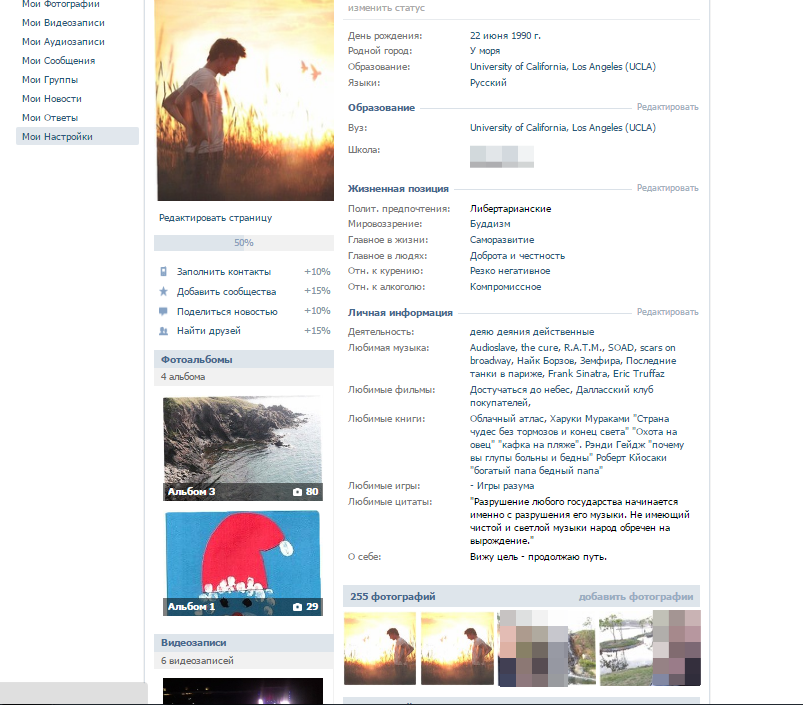The height and width of the screenshot is (705, 803).
Task: Open Мои Группы from the left menu
Action: 50,80
